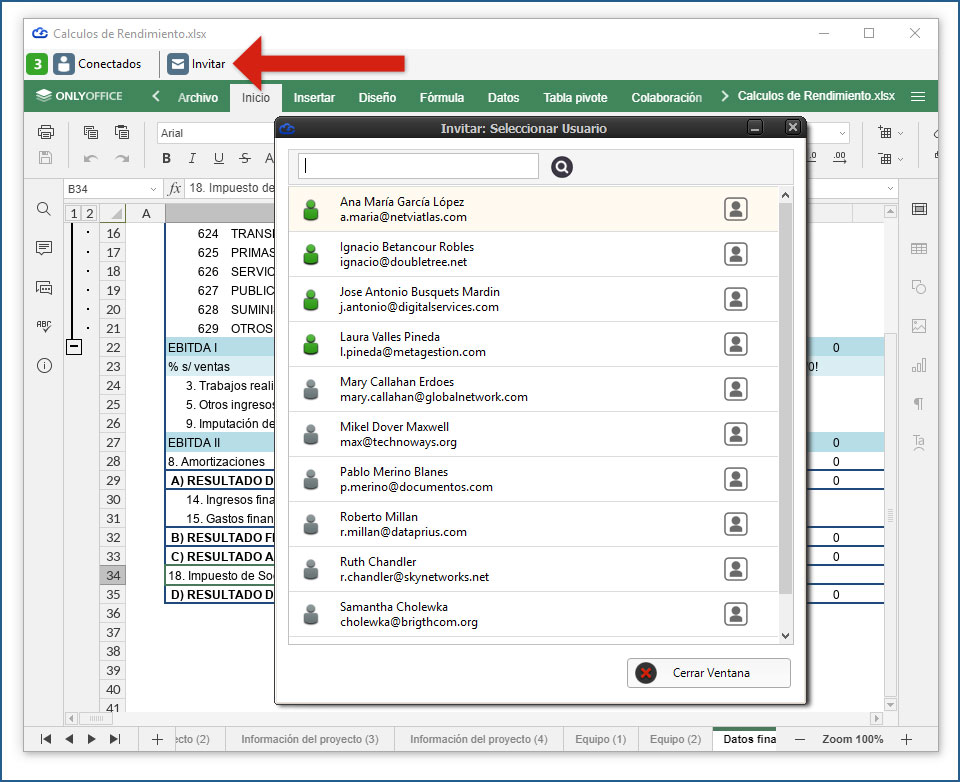Collapse row group with minus button

point(74,347)
